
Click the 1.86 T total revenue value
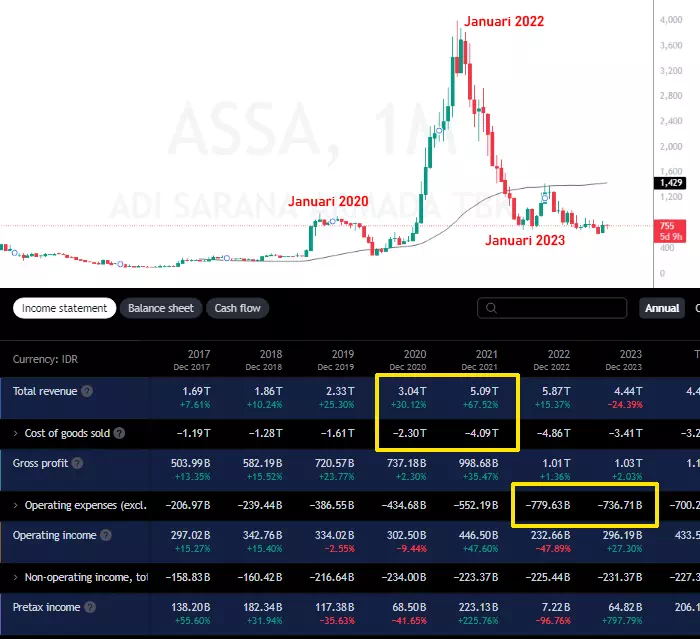[x=268, y=392]
